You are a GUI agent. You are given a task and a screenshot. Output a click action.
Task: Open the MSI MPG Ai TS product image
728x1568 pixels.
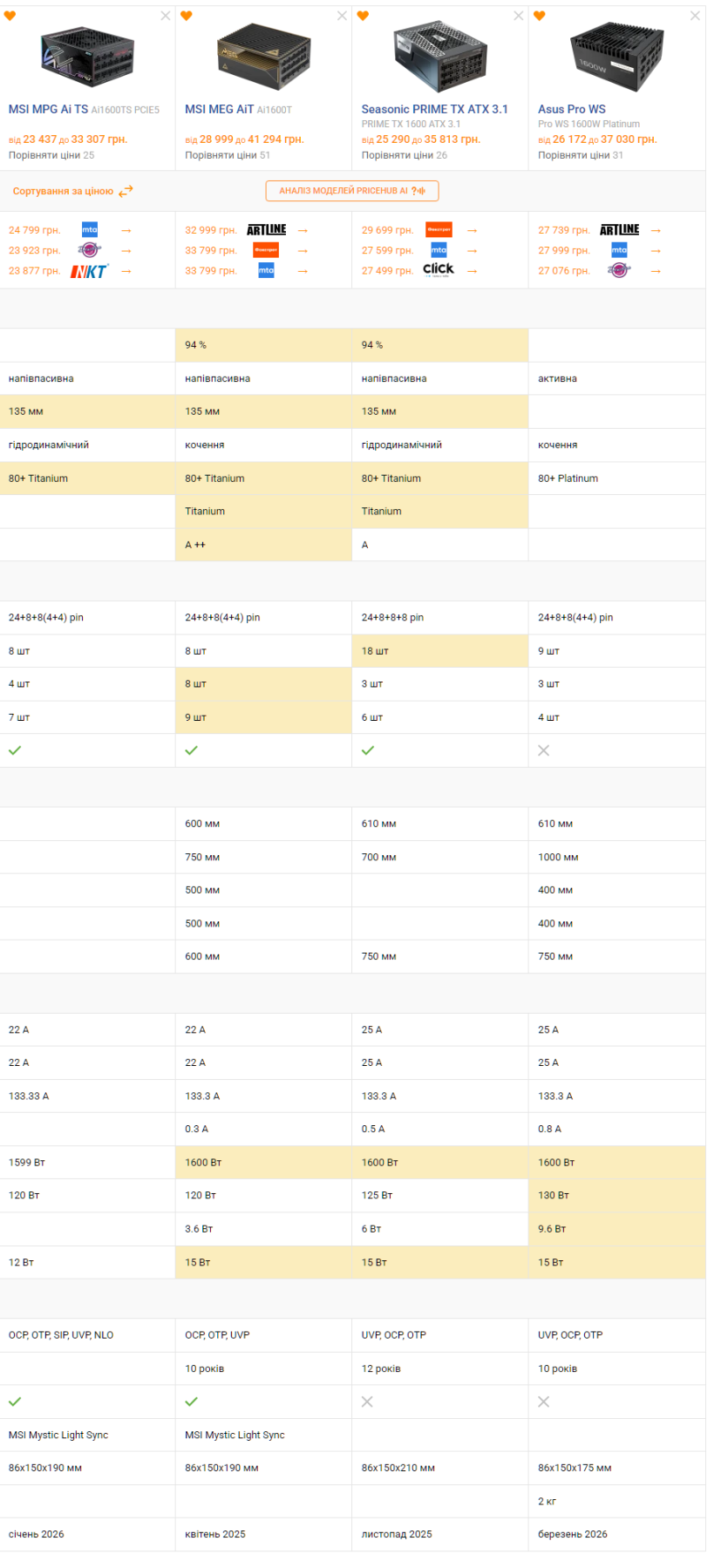[x=87, y=57]
